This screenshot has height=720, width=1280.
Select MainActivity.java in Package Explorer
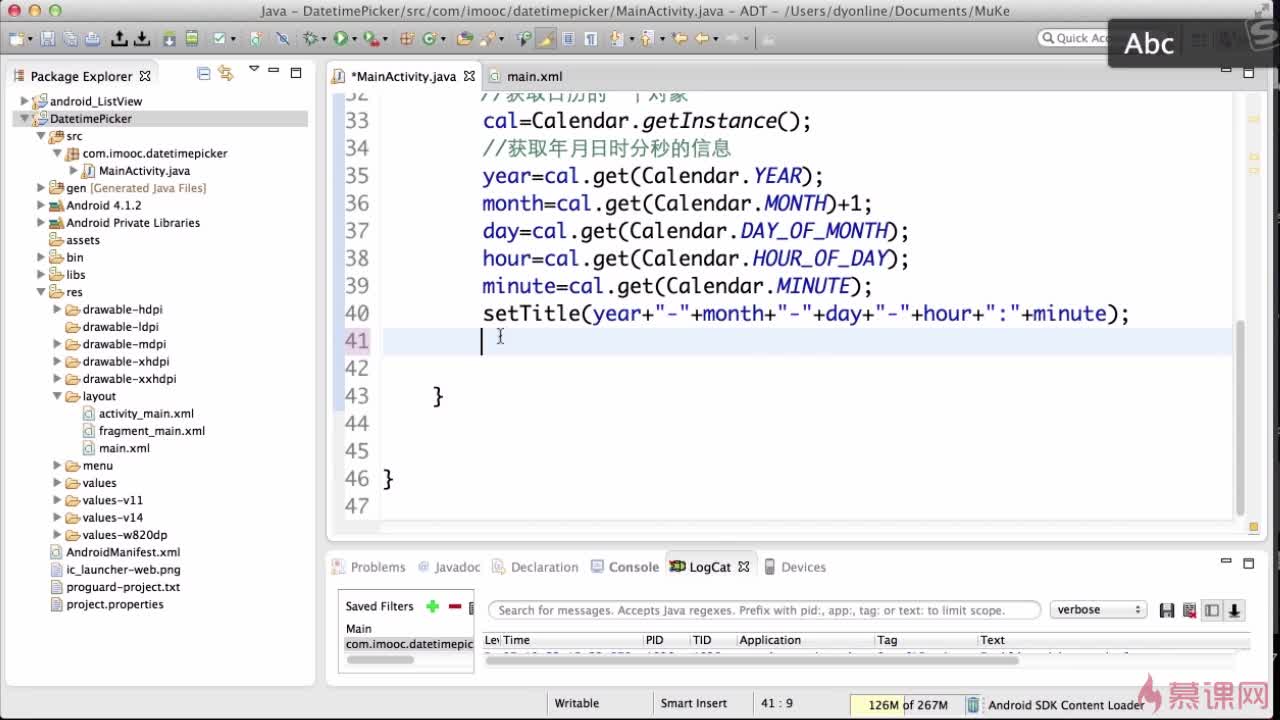click(x=144, y=171)
